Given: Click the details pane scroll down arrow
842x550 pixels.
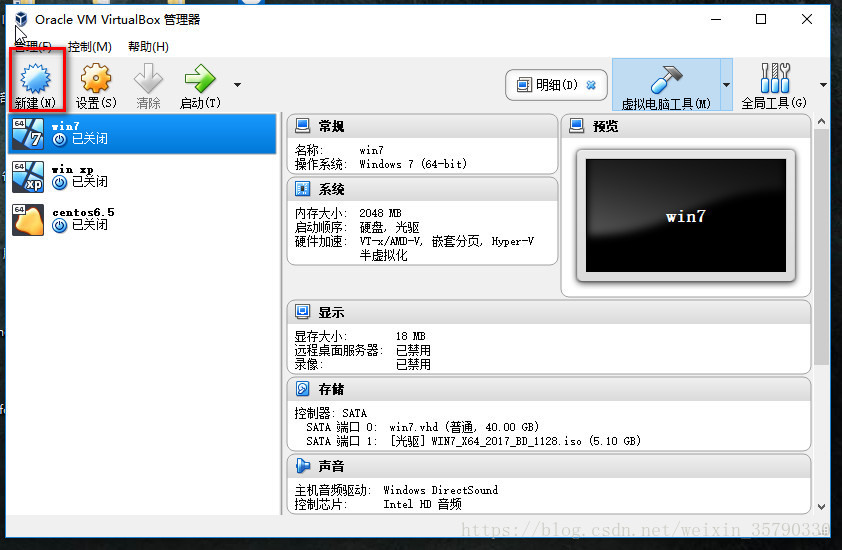Looking at the screenshot, I should pos(821,506).
